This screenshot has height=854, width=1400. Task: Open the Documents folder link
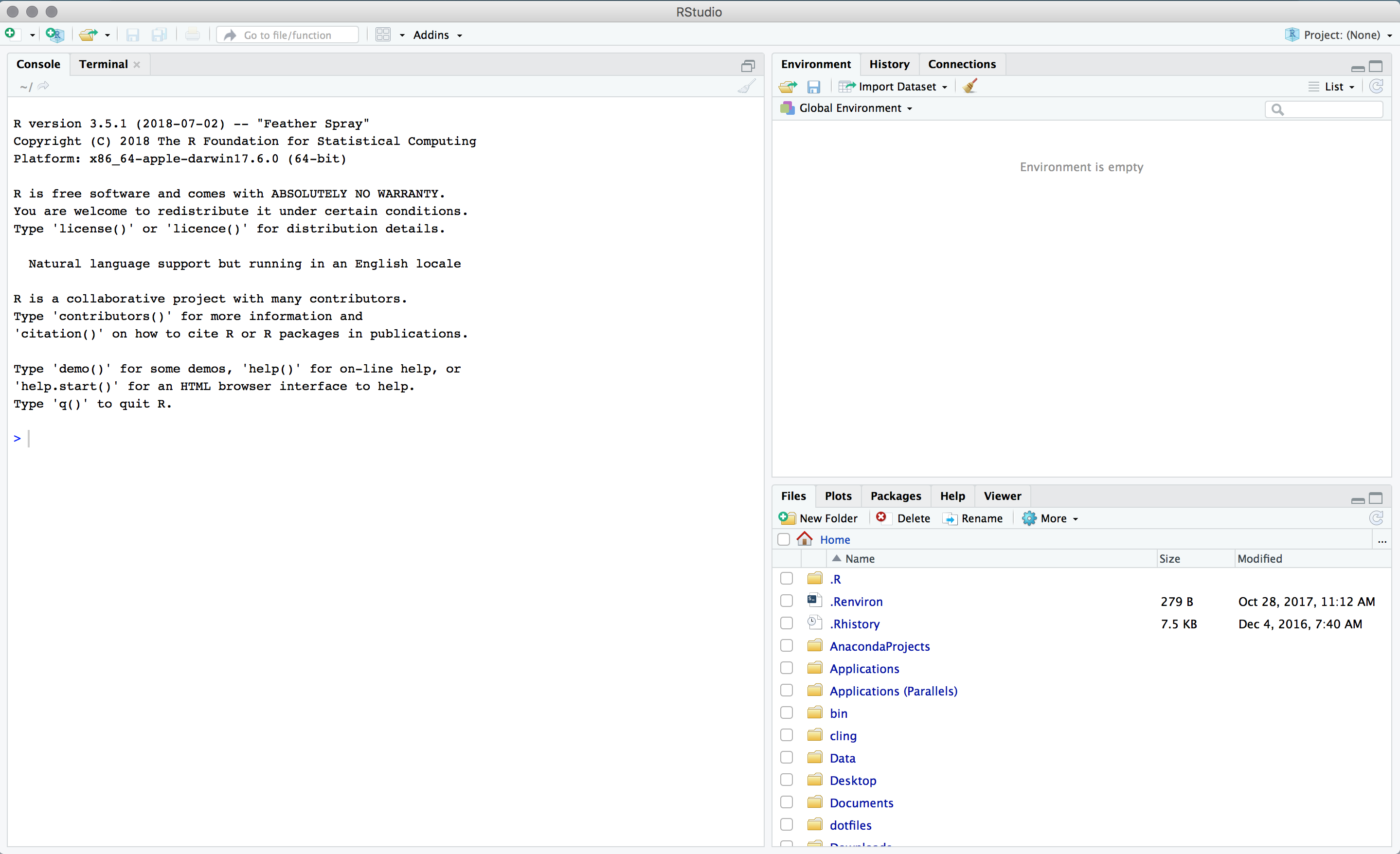click(861, 802)
